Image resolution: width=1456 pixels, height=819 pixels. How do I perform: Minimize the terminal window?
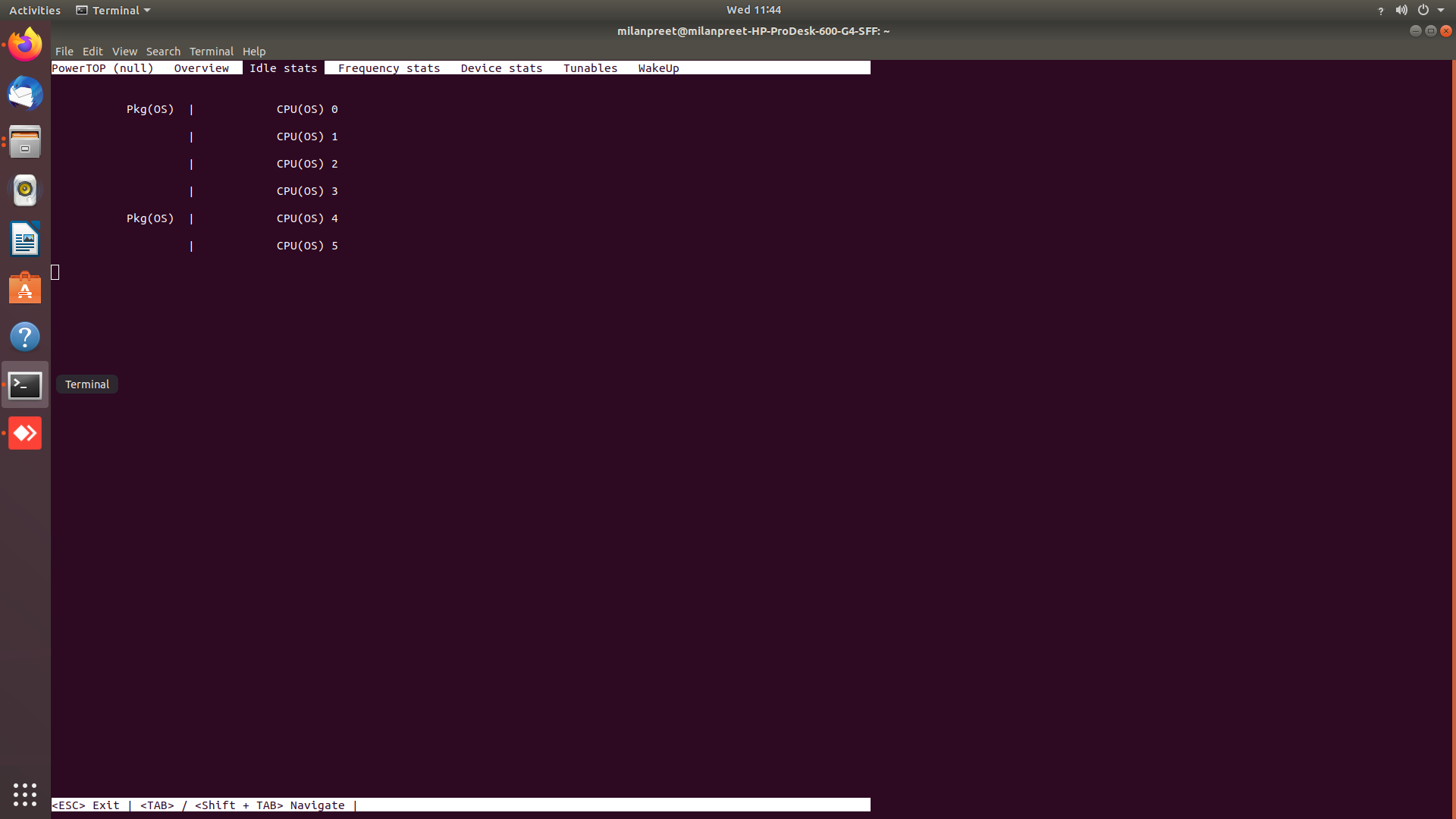click(x=1415, y=31)
